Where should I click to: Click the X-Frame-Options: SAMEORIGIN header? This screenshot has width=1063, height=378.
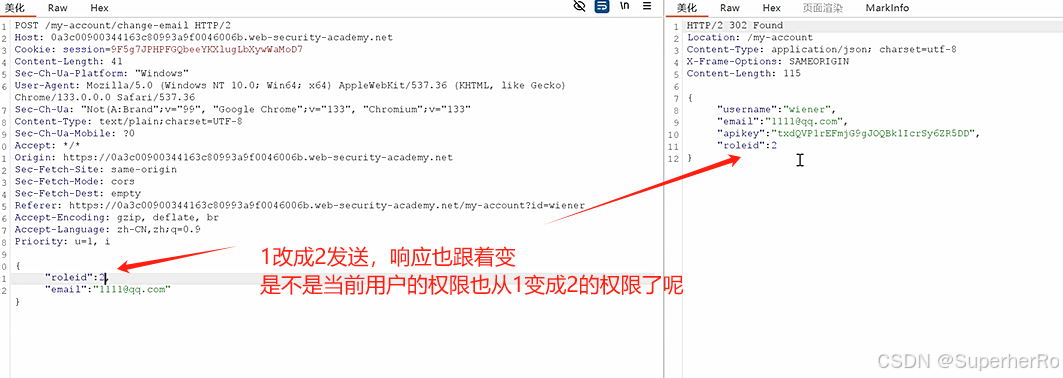click(x=767, y=62)
